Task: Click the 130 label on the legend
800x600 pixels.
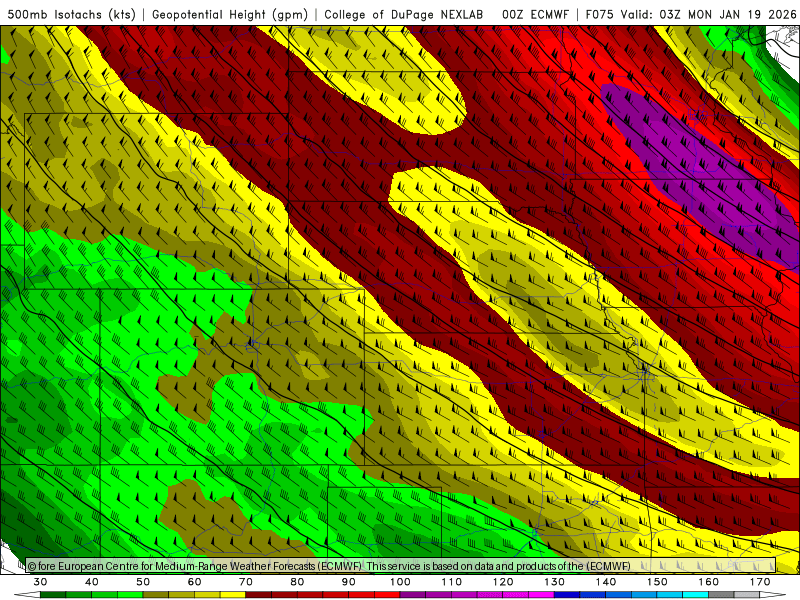Action: [x=555, y=582]
